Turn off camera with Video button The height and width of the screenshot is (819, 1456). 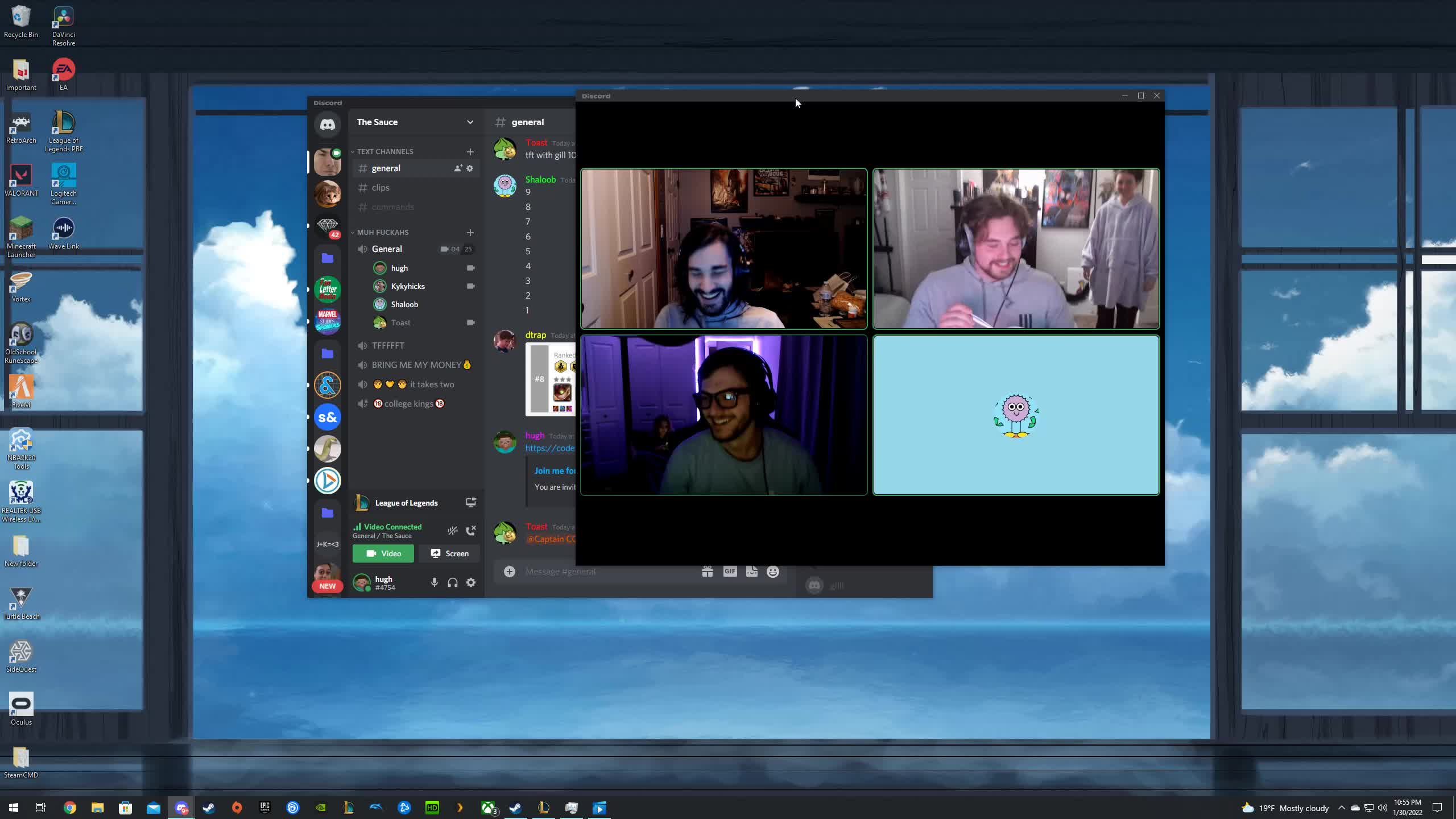tap(383, 553)
